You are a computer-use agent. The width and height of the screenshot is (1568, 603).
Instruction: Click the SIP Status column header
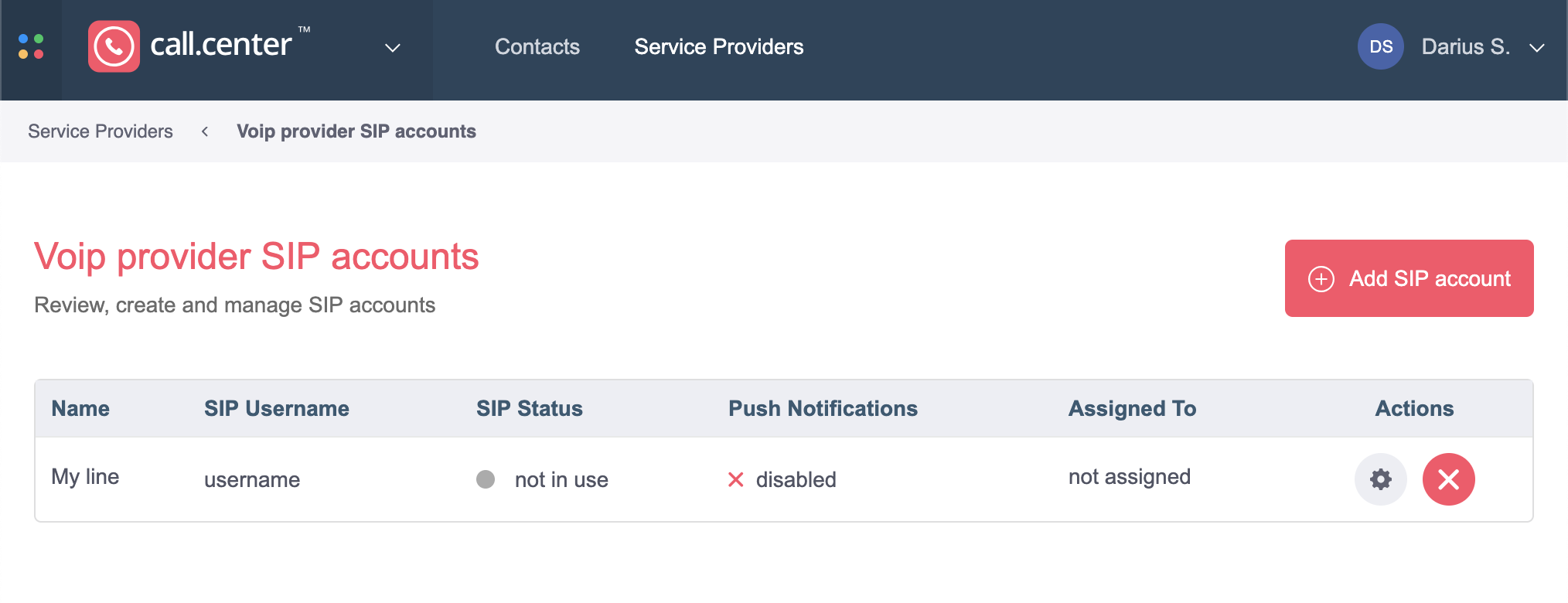coord(530,408)
